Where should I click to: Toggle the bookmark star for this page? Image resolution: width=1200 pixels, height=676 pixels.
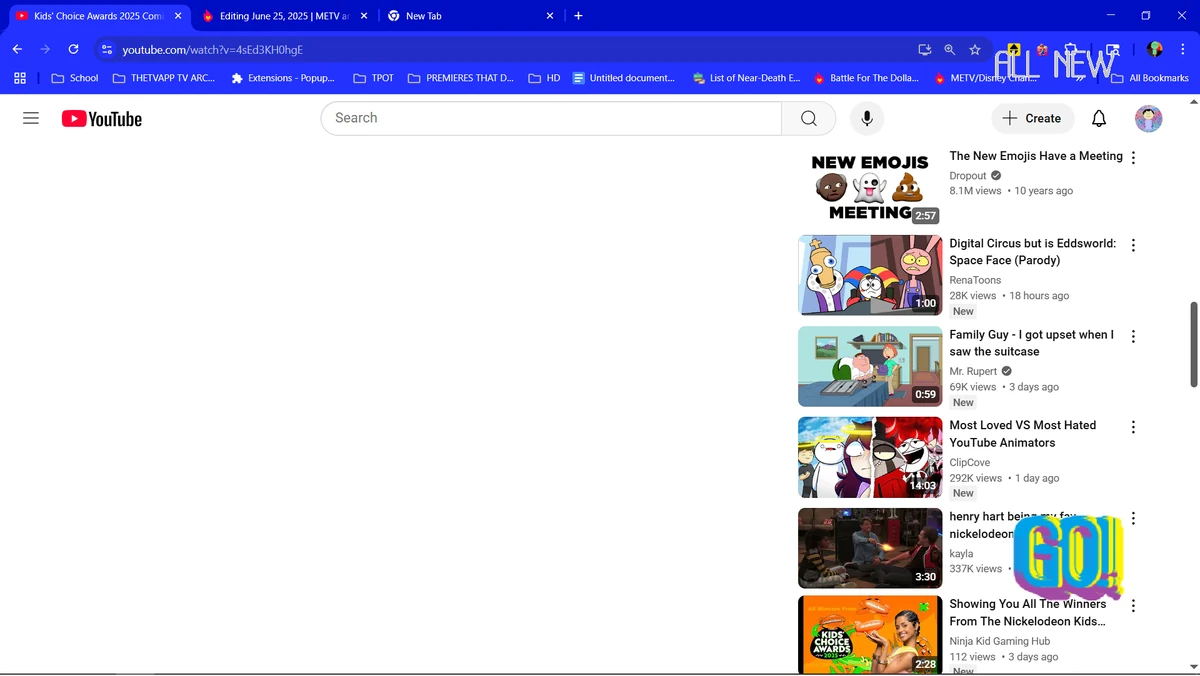(975, 49)
